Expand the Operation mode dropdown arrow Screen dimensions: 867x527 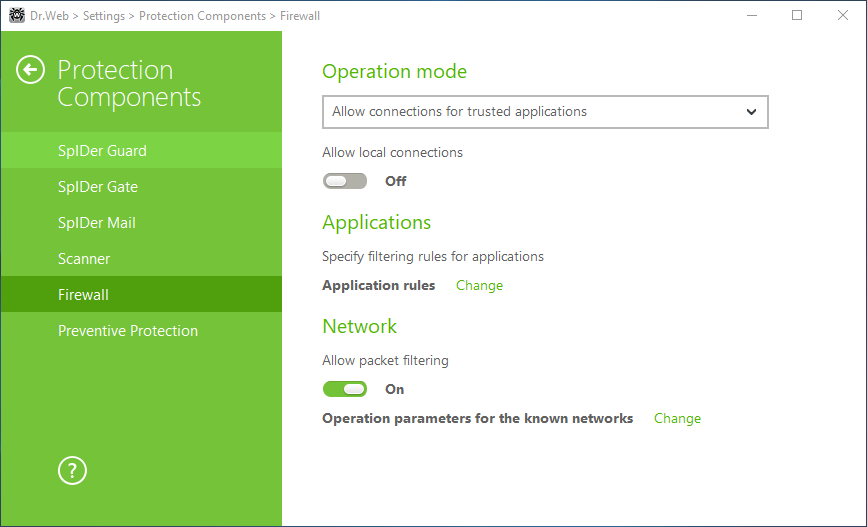click(x=751, y=112)
